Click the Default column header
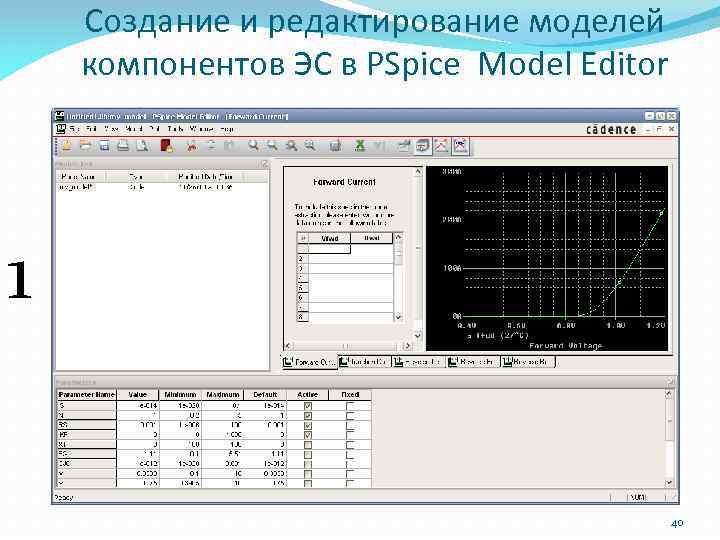 [265, 395]
